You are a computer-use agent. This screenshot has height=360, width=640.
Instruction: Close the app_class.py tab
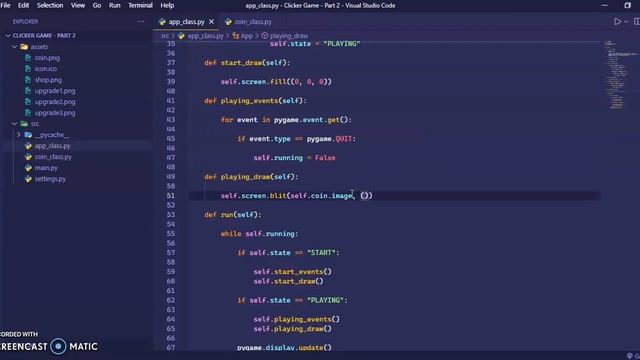tap(211, 22)
